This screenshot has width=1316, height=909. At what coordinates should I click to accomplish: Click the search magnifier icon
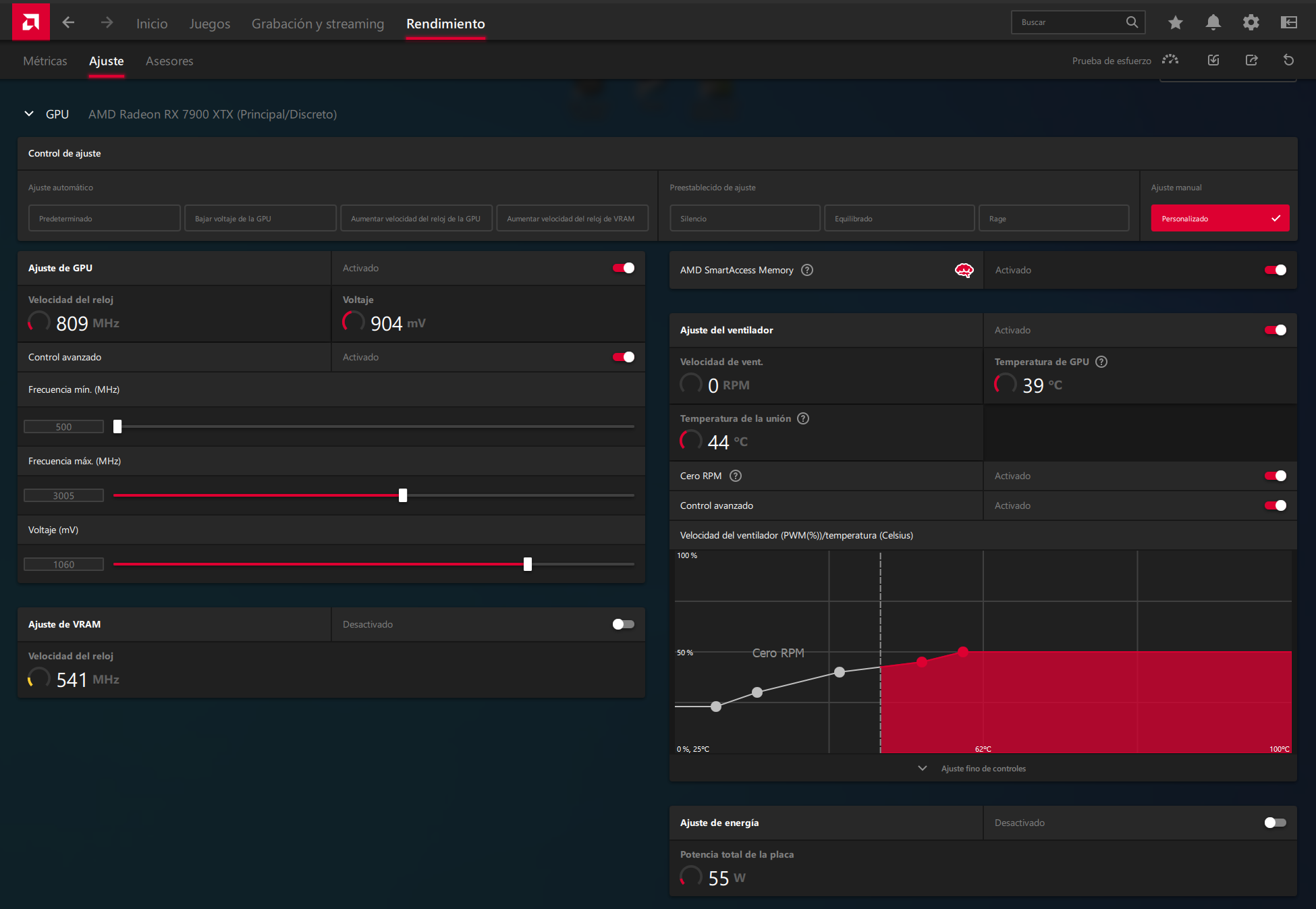pos(1132,22)
